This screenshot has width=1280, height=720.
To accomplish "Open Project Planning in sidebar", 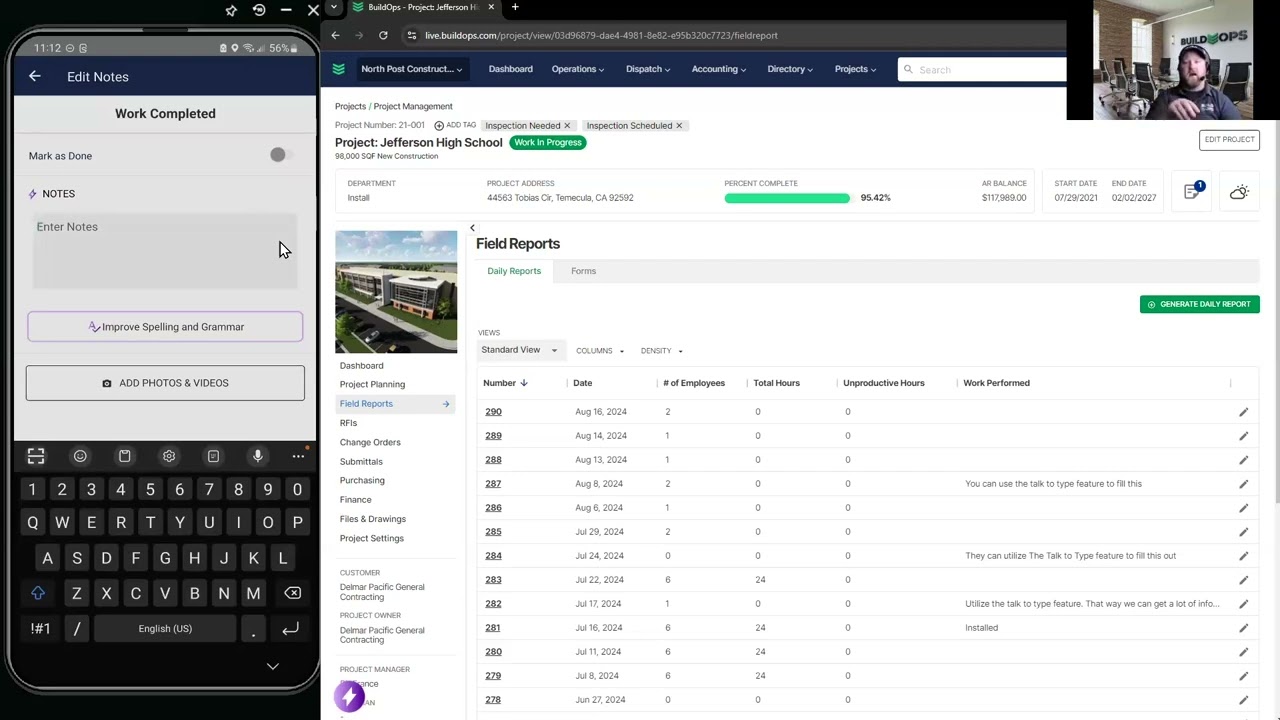I will click(372, 384).
